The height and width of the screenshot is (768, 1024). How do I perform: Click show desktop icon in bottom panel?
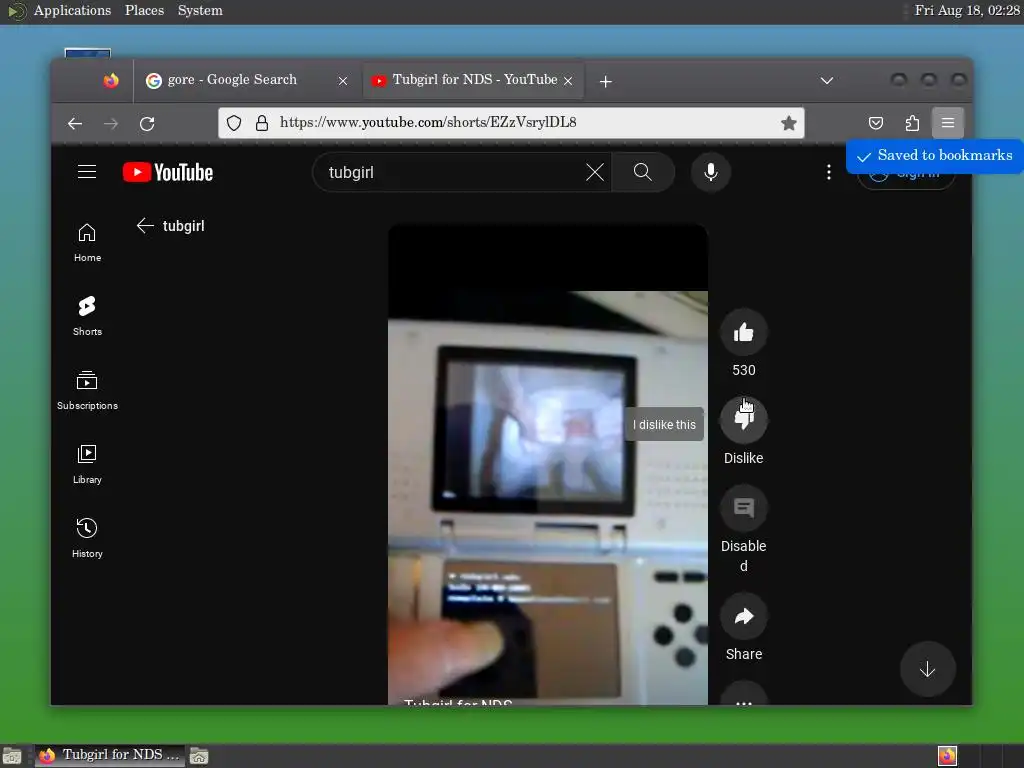[x=12, y=756]
